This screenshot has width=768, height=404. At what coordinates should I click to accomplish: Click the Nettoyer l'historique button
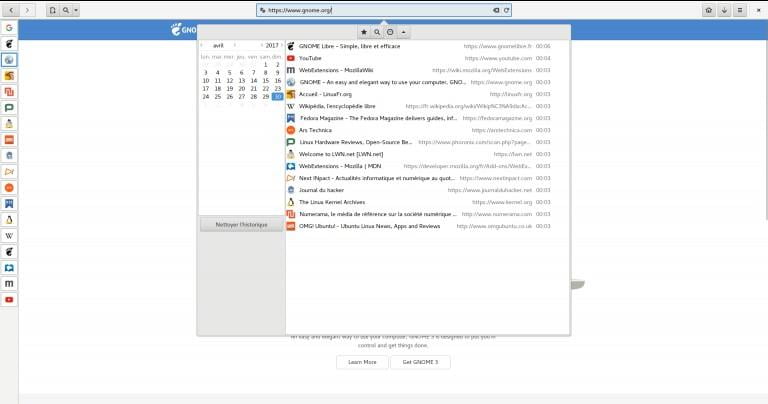pos(241,225)
